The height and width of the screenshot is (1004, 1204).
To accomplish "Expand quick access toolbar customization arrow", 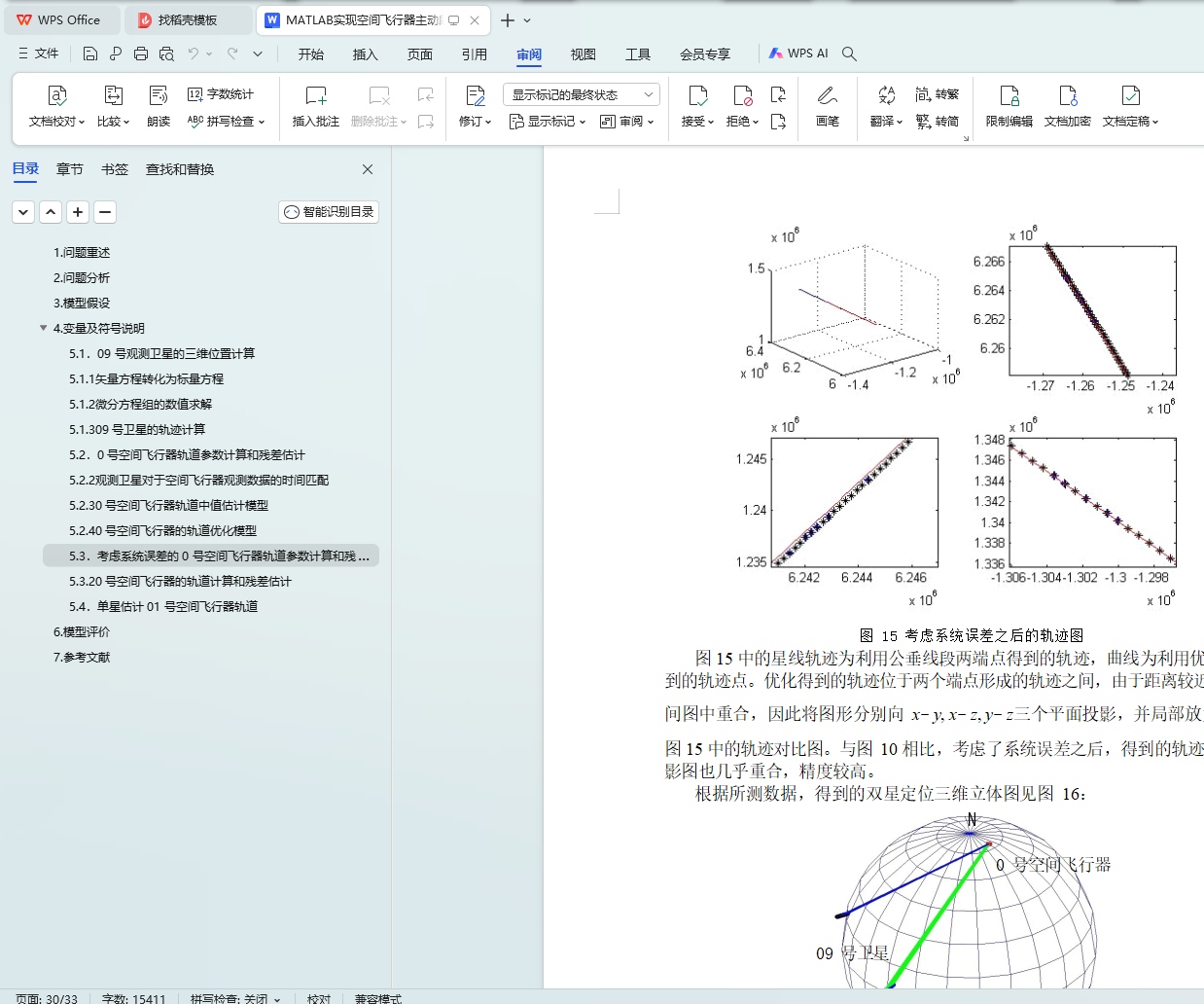I will coord(258,54).
